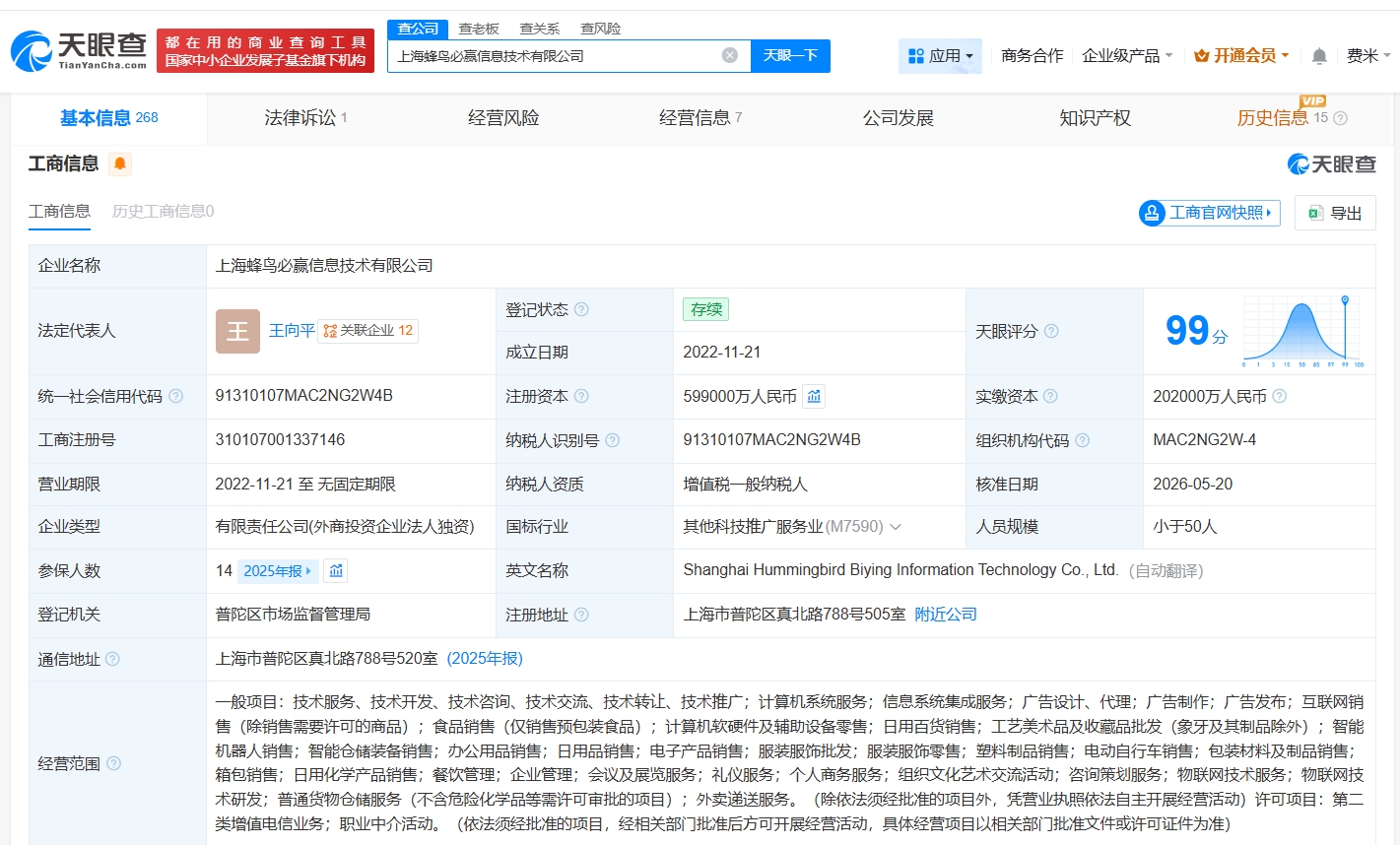Click the 存续 registration status tag
This screenshot has height=845, width=1400.
click(706, 309)
